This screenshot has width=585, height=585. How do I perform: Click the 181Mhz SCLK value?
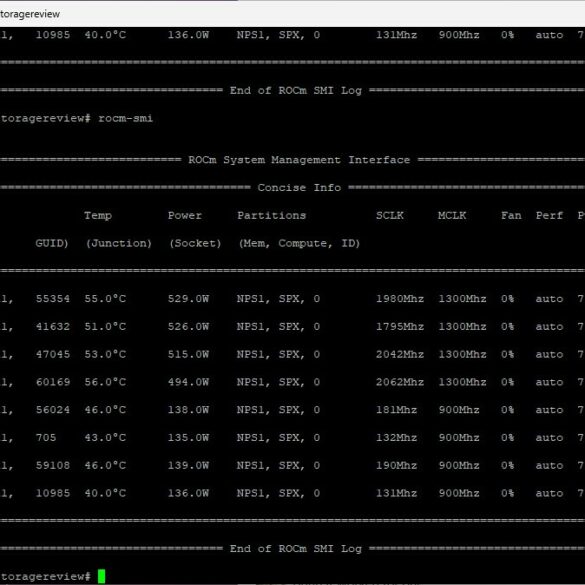pyautogui.click(x=397, y=410)
